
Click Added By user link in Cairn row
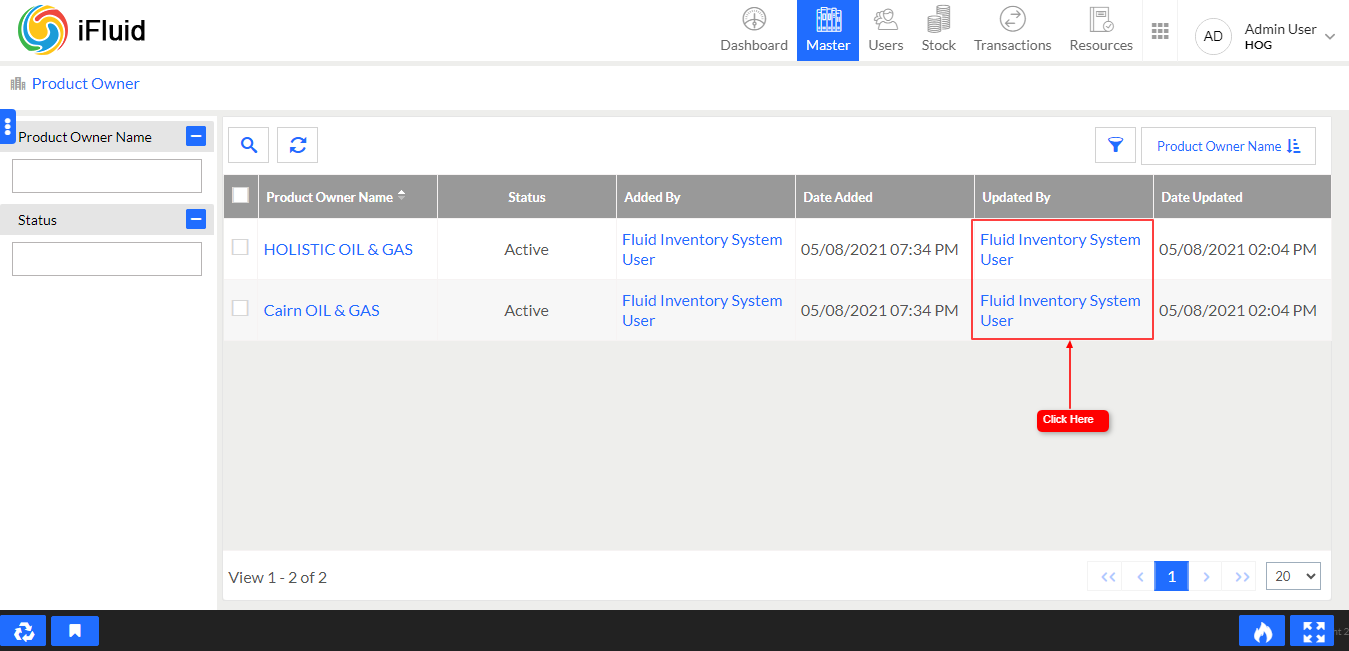[x=702, y=311]
